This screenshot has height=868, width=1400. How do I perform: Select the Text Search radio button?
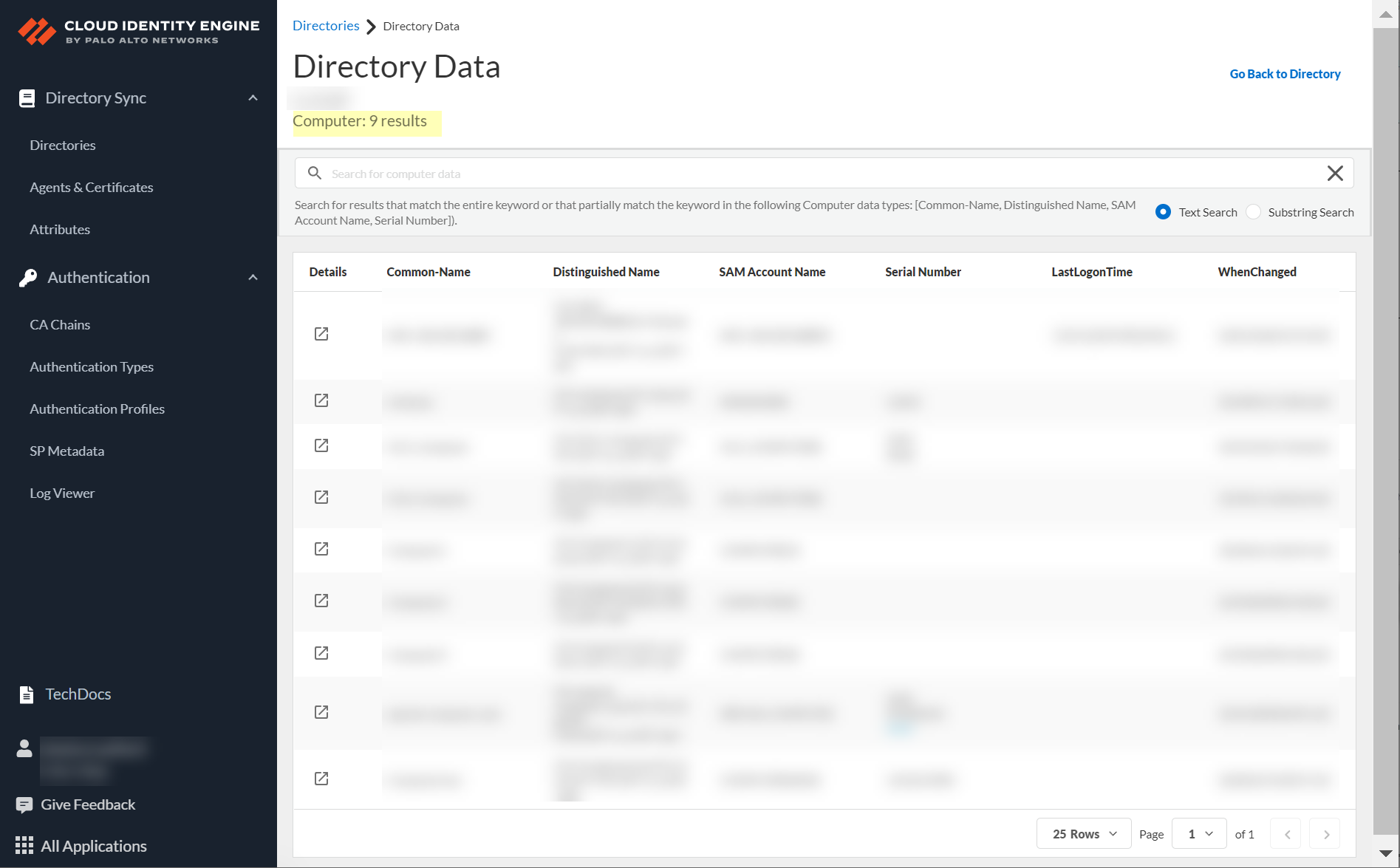tap(1163, 212)
